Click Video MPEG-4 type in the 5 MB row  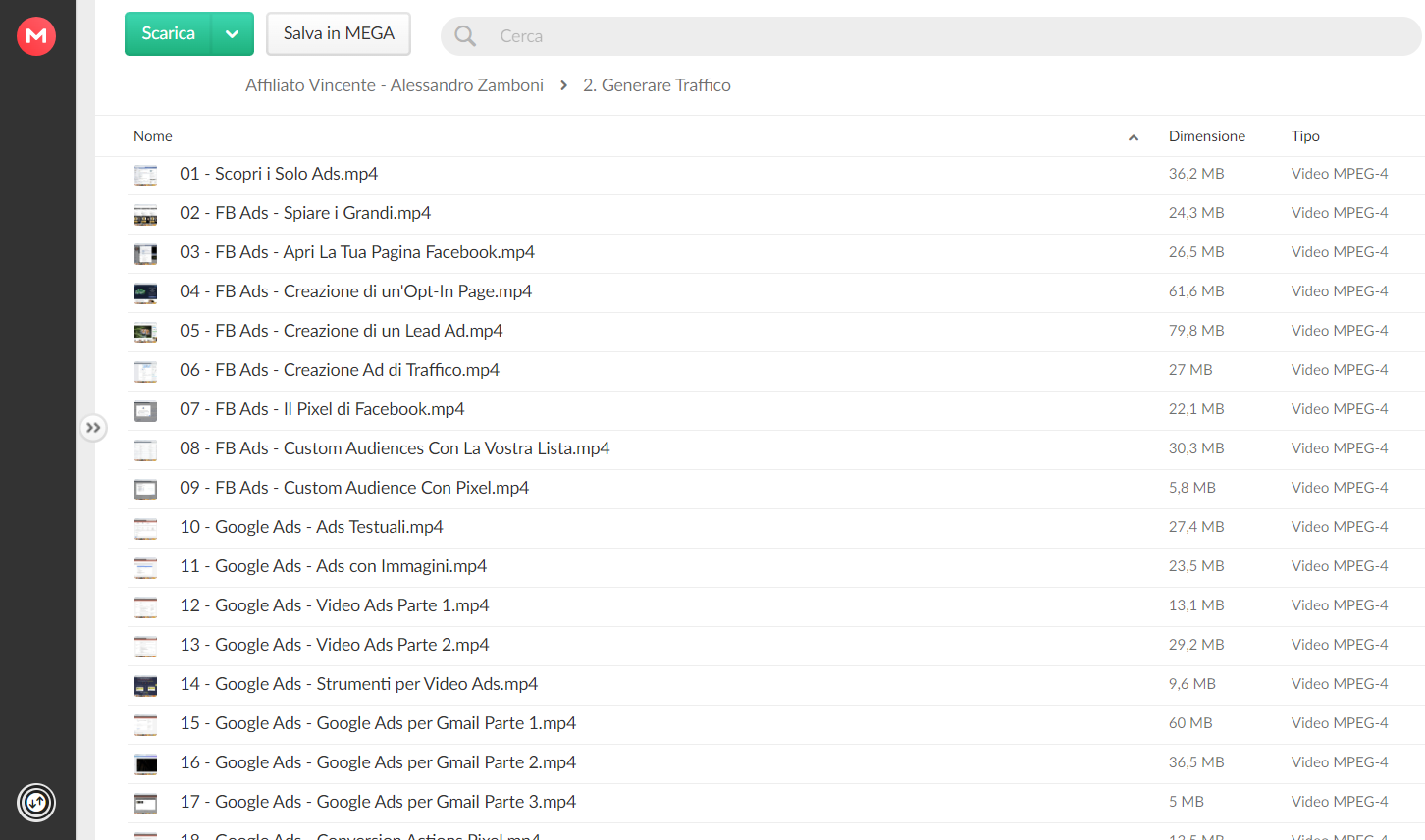point(1340,802)
